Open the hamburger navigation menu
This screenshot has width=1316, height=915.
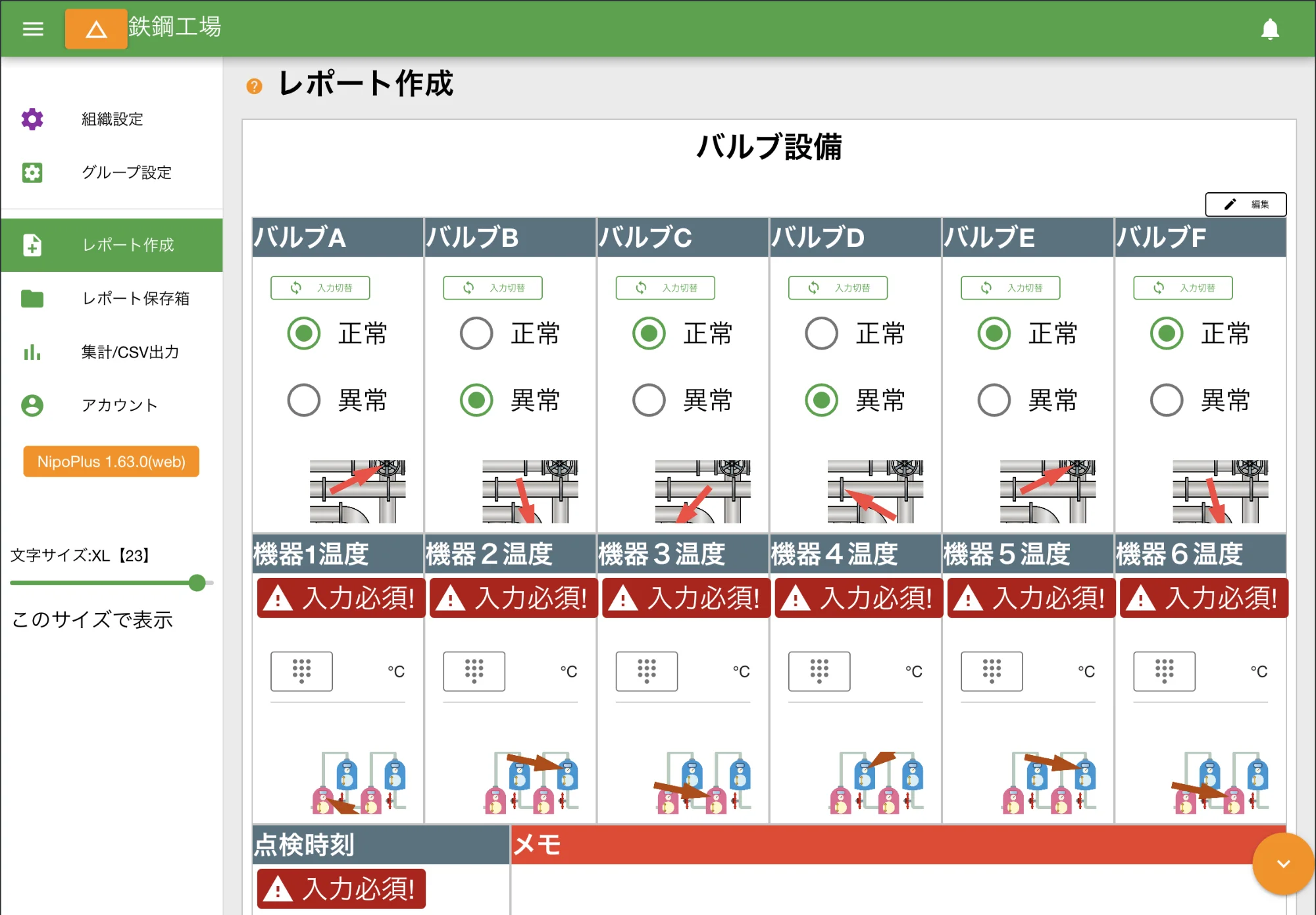pyautogui.click(x=32, y=29)
